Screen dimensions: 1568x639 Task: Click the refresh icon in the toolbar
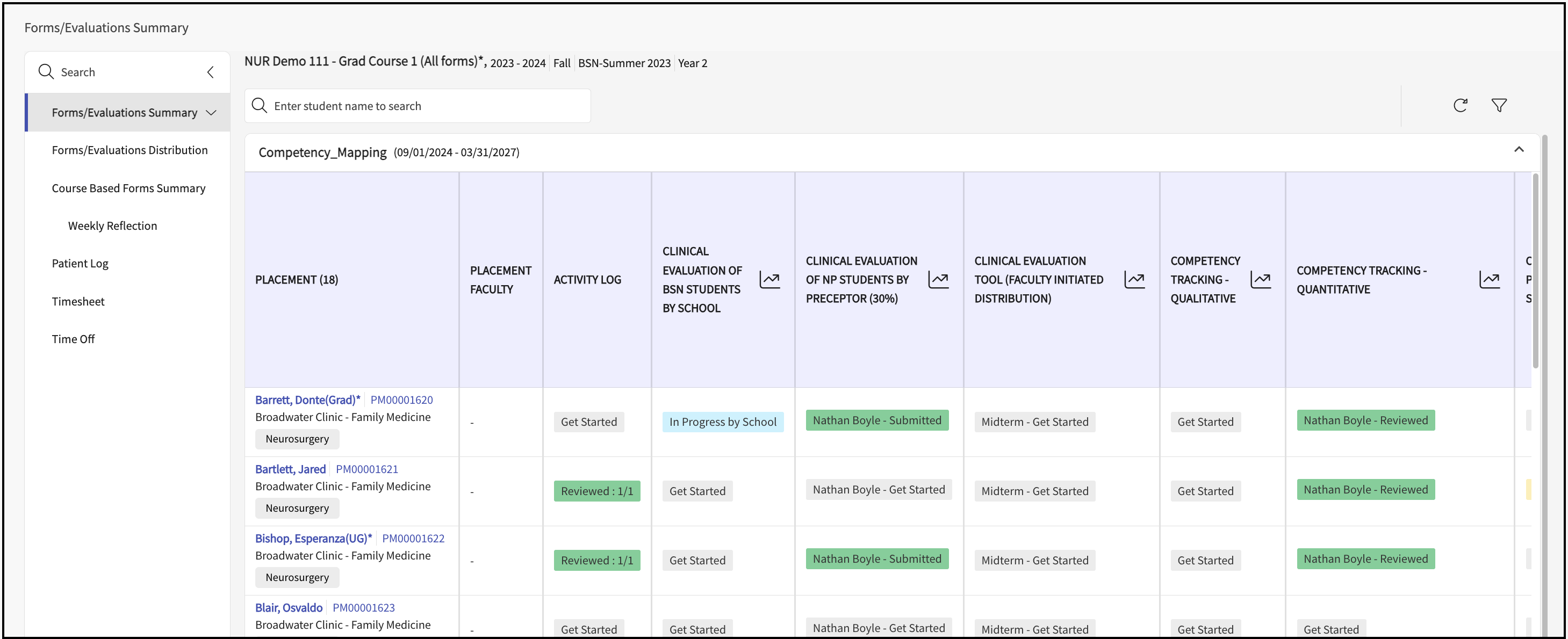pyautogui.click(x=1459, y=106)
